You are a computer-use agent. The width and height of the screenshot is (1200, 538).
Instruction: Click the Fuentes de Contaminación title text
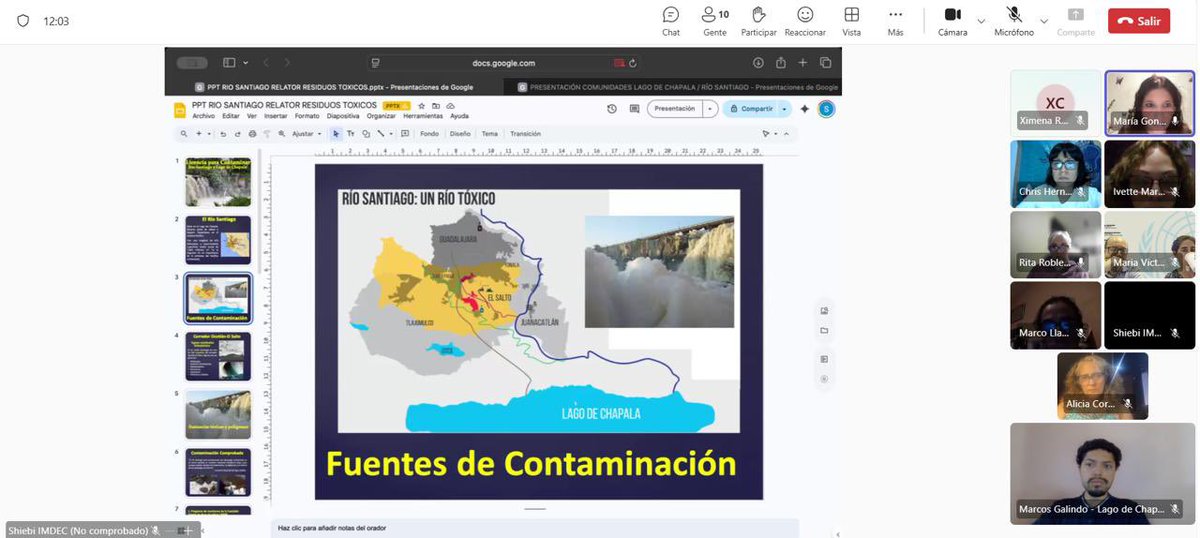531,463
